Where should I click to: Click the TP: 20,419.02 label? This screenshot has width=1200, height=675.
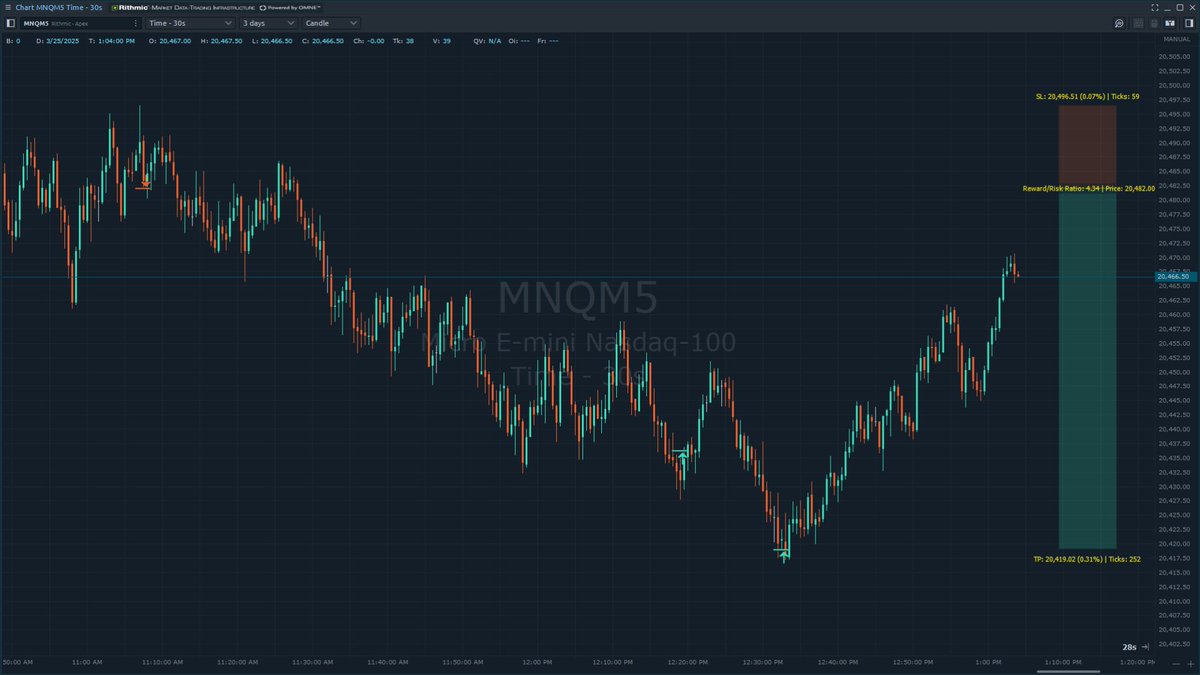tap(1087, 559)
